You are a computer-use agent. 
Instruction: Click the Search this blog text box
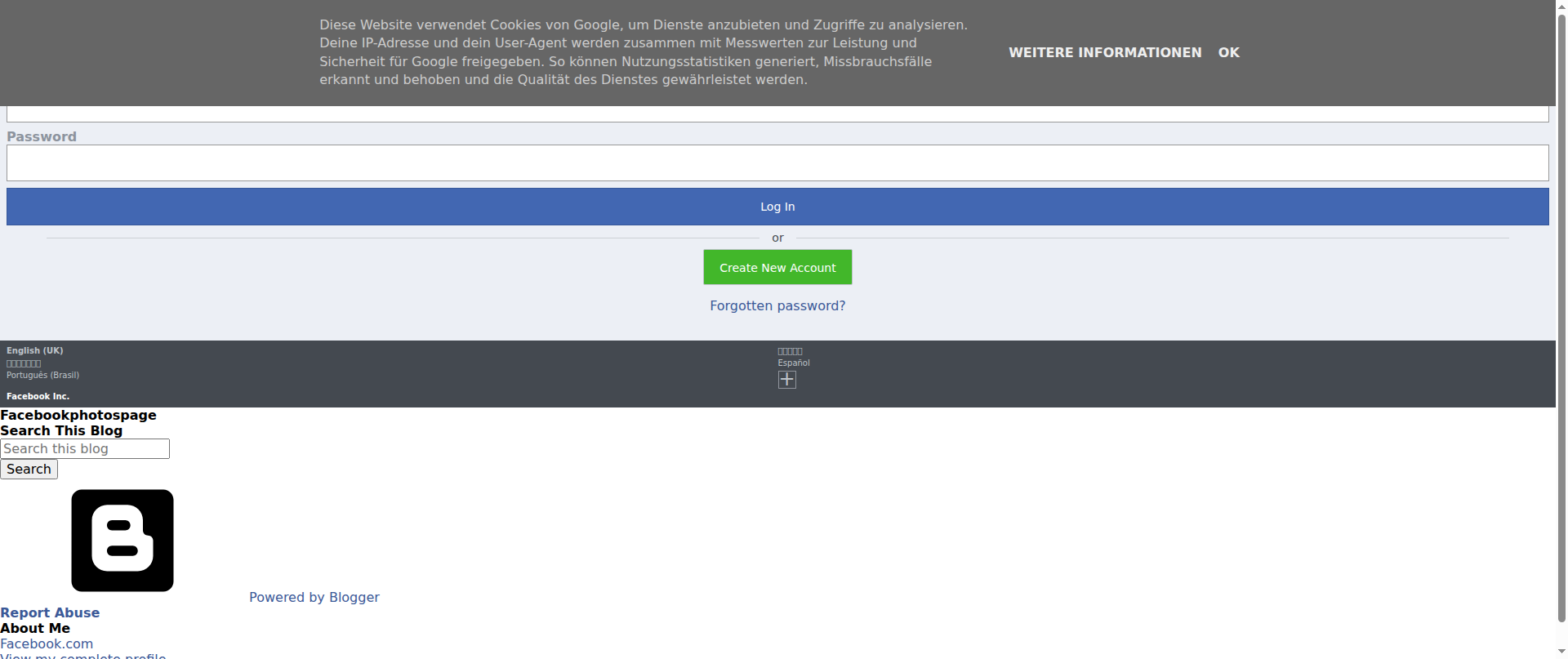[x=85, y=448]
